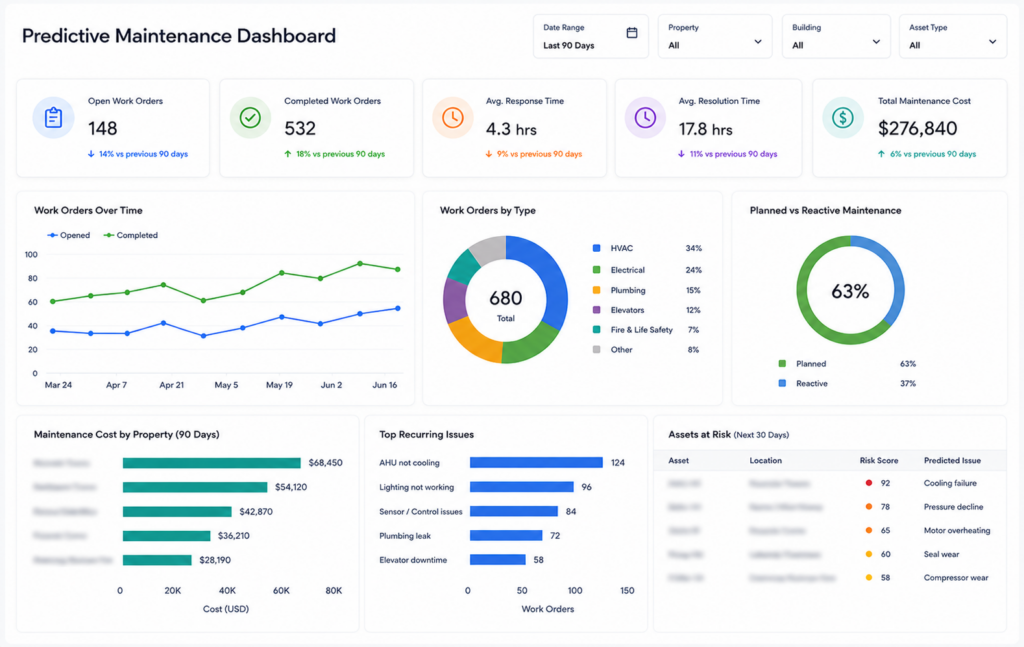This screenshot has height=647, width=1024.
Task: Click the Reactive blue legend swatch
Action: (x=782, y=383)
